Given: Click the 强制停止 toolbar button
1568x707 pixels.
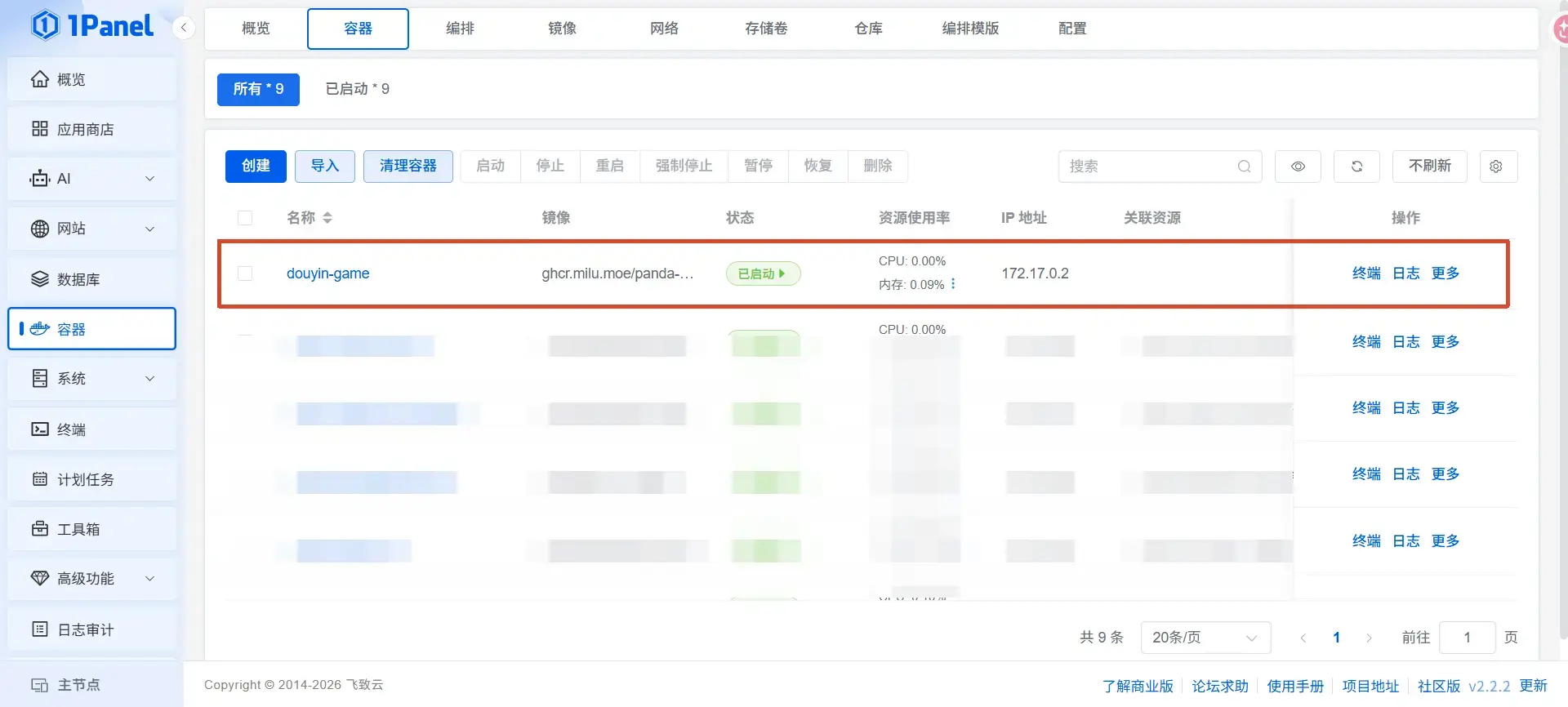Looking at the screenshot, I should pyautogui.click(x=684, y=167).
